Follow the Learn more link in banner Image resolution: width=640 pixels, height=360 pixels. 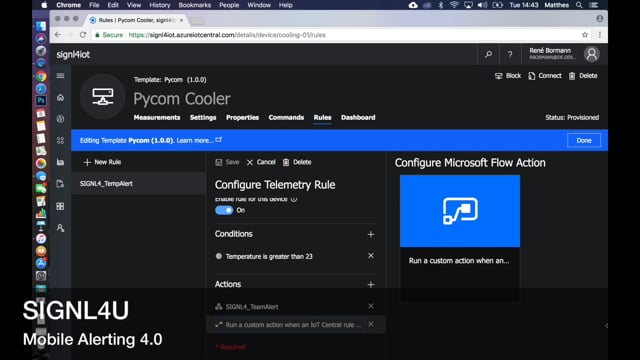199,140
